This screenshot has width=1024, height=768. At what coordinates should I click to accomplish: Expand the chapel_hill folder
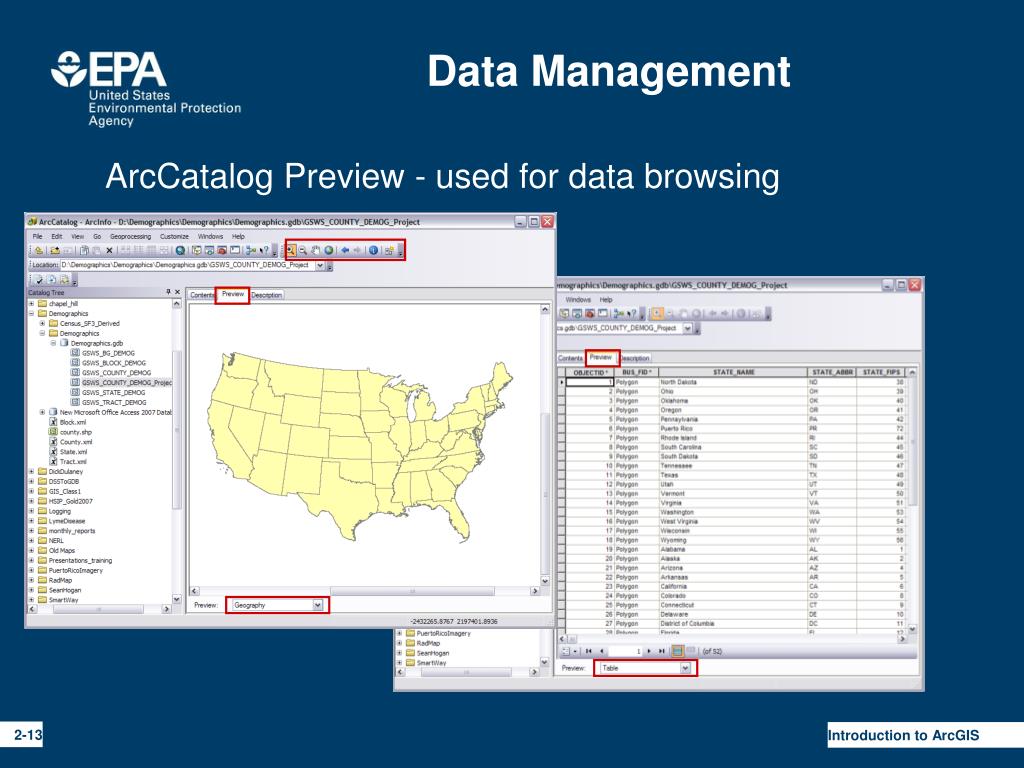pyautogui.click(x=31, y=304)
